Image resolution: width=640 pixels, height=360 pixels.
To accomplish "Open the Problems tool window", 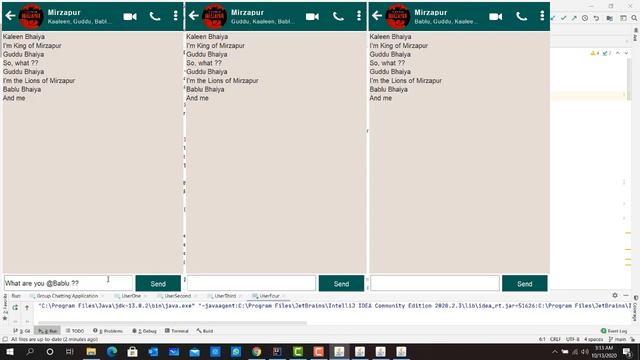I will click(x=108, y=331).
